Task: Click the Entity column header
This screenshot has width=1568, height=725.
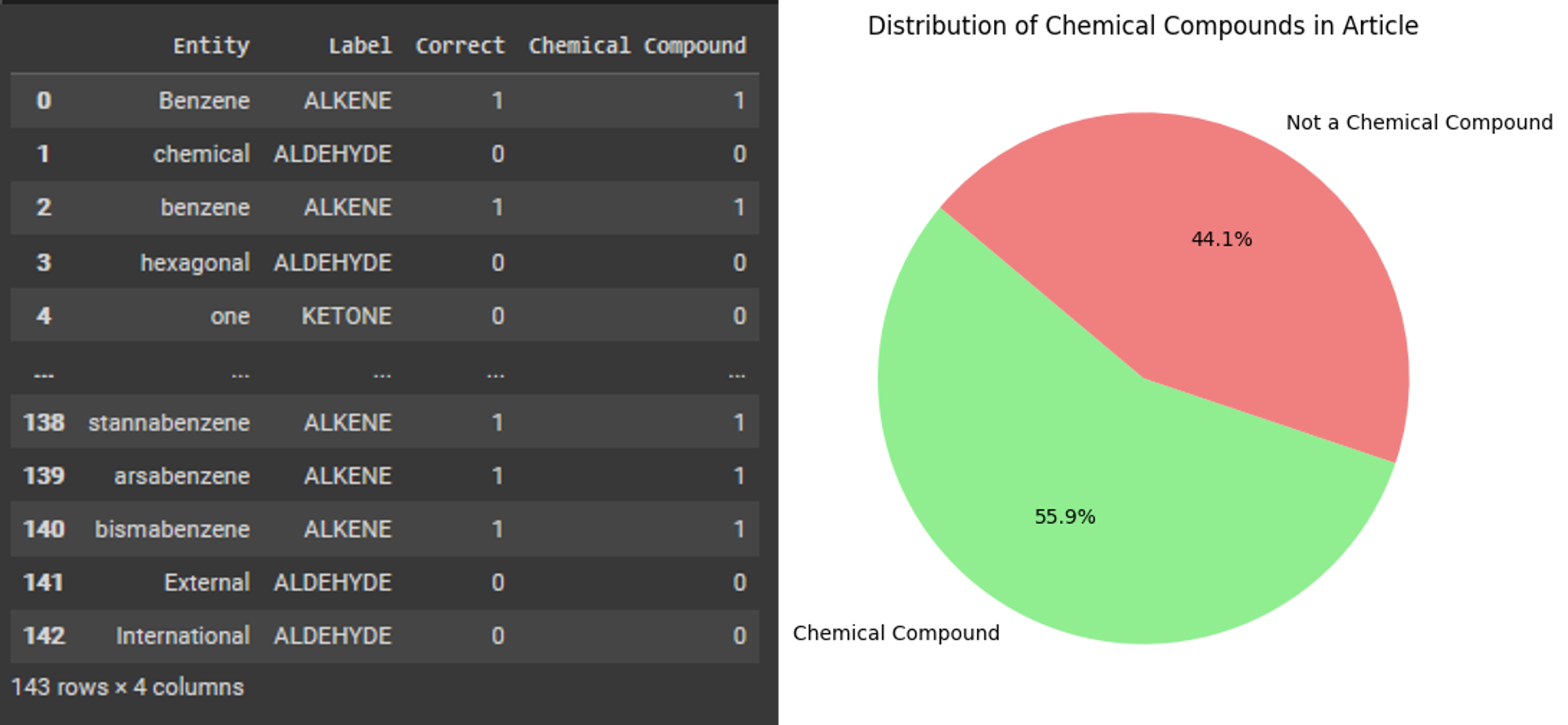Action: pyautogui.click(x=211, y=46)
